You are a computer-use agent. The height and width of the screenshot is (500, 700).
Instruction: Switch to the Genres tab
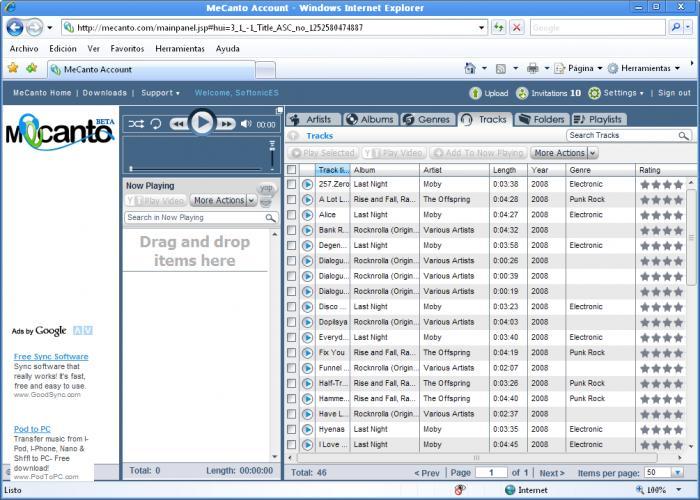pyautogui.click(x=427, y=120)
